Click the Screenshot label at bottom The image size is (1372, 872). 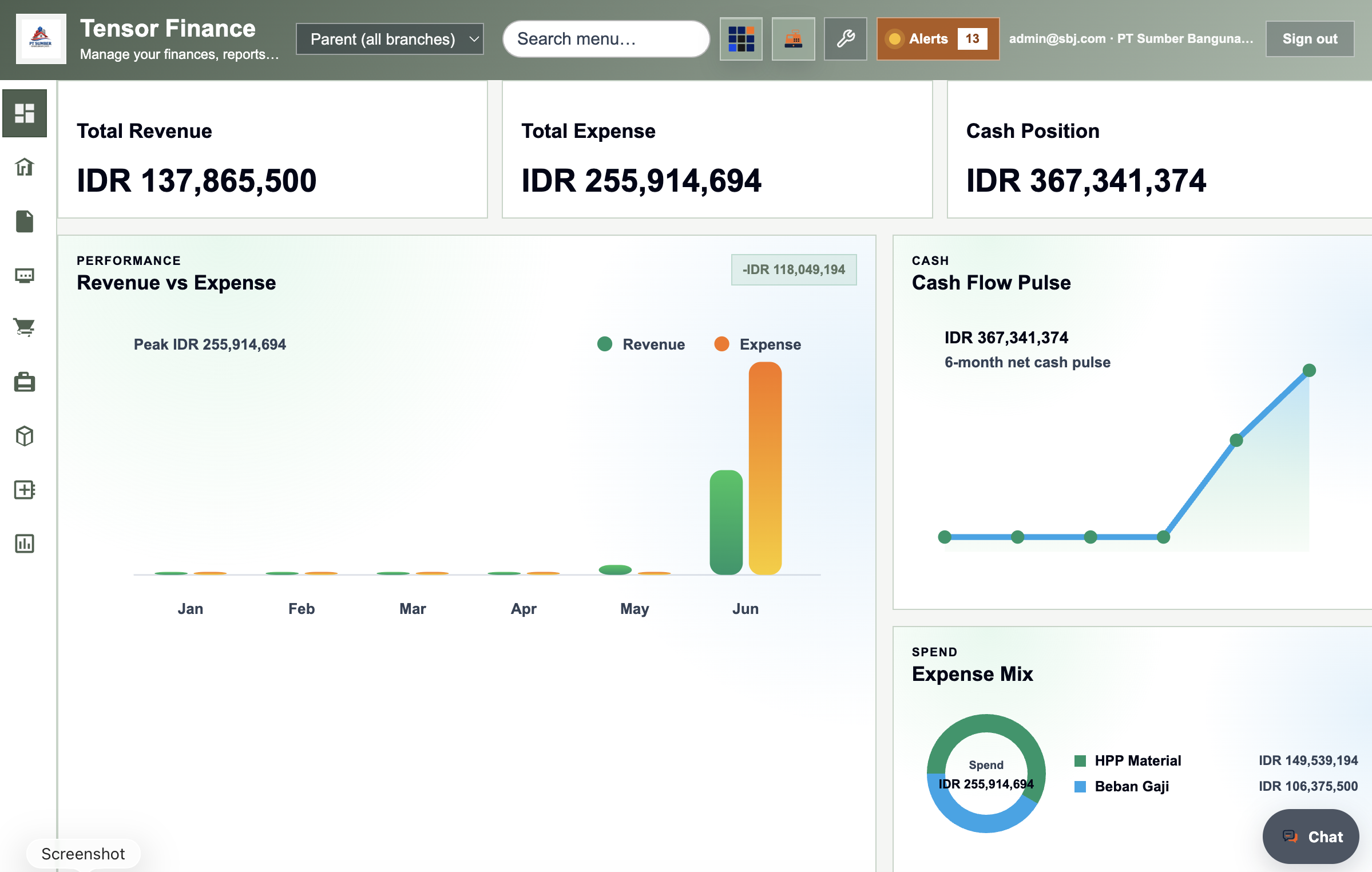point(83,854)
